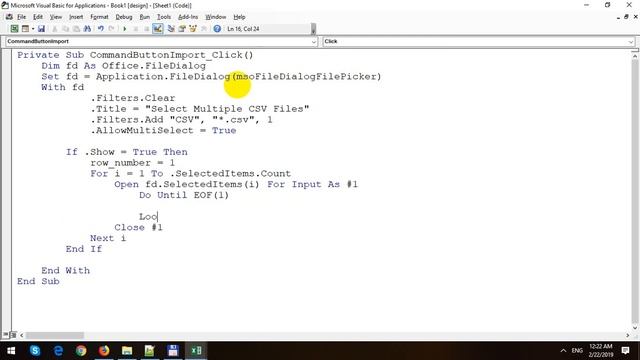The height and width of the screenshot is (360, 640).
Task: Toggle Design Mode in the toolbar
Action: point(158,29)
